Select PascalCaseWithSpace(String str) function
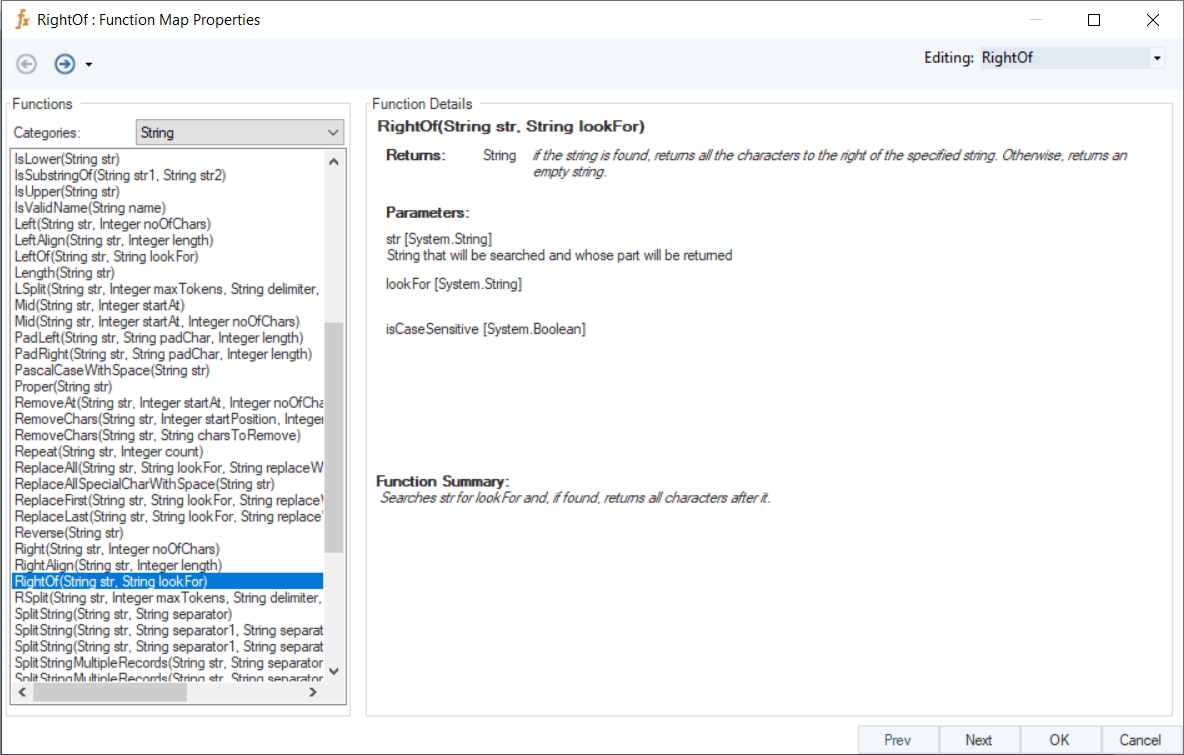 (x=112, y=371)
